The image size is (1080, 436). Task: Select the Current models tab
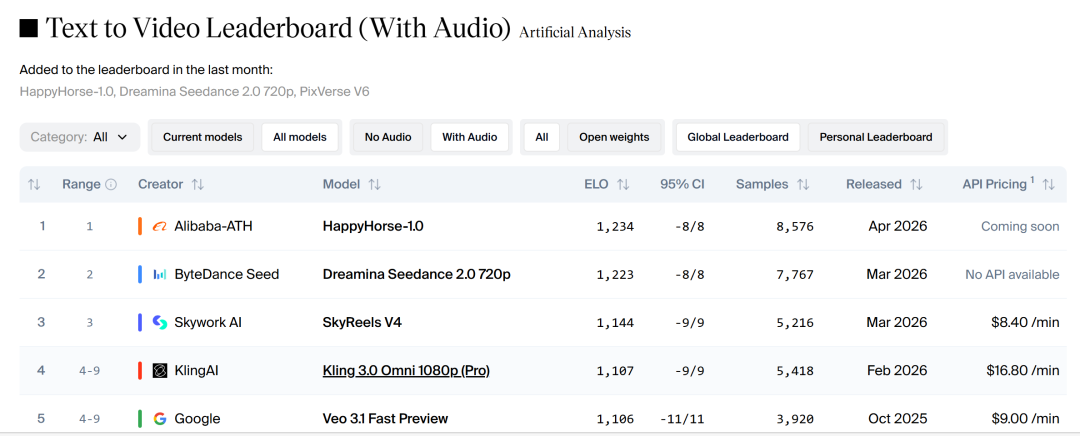coord(202,137)
